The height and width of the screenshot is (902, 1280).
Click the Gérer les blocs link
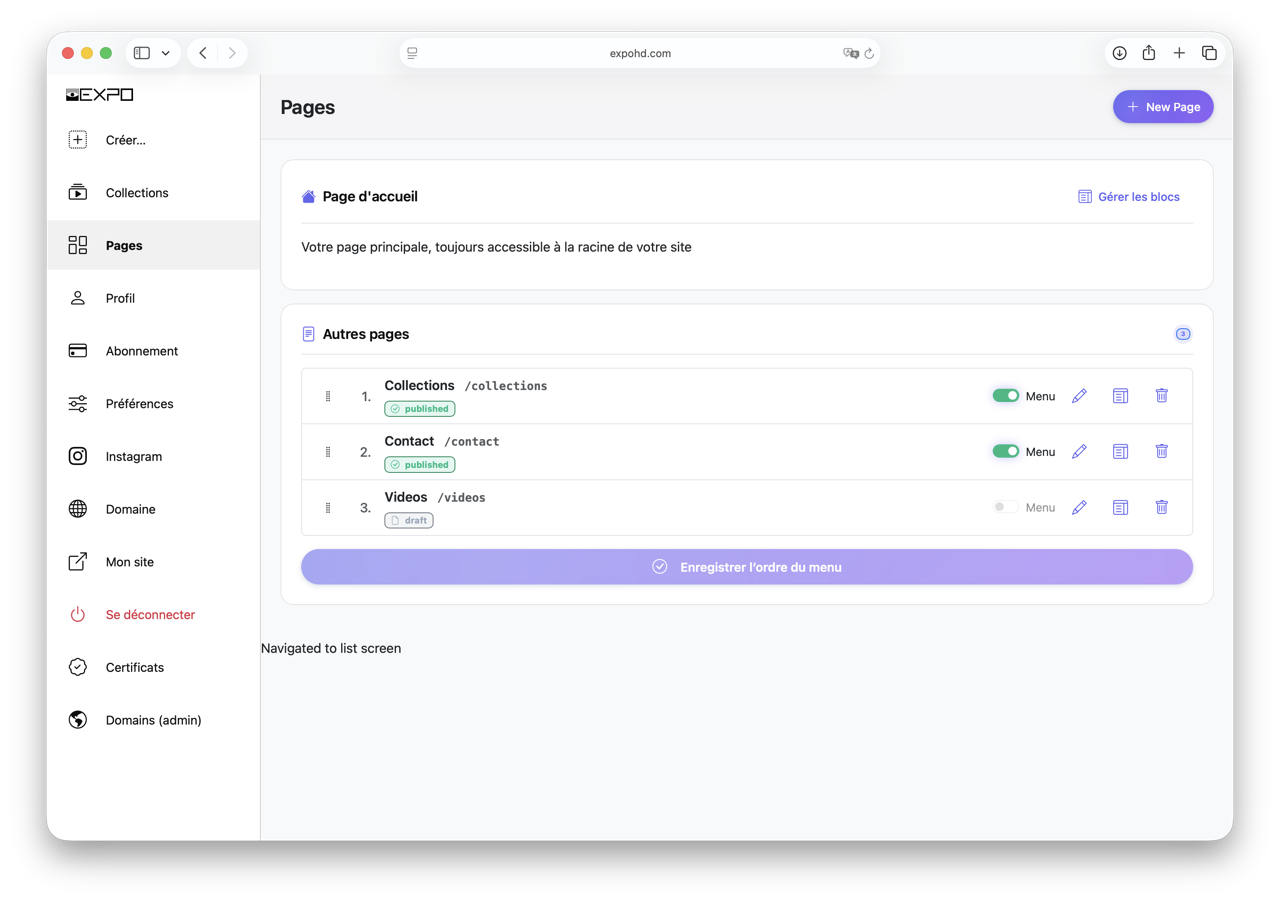point(1128,197)
